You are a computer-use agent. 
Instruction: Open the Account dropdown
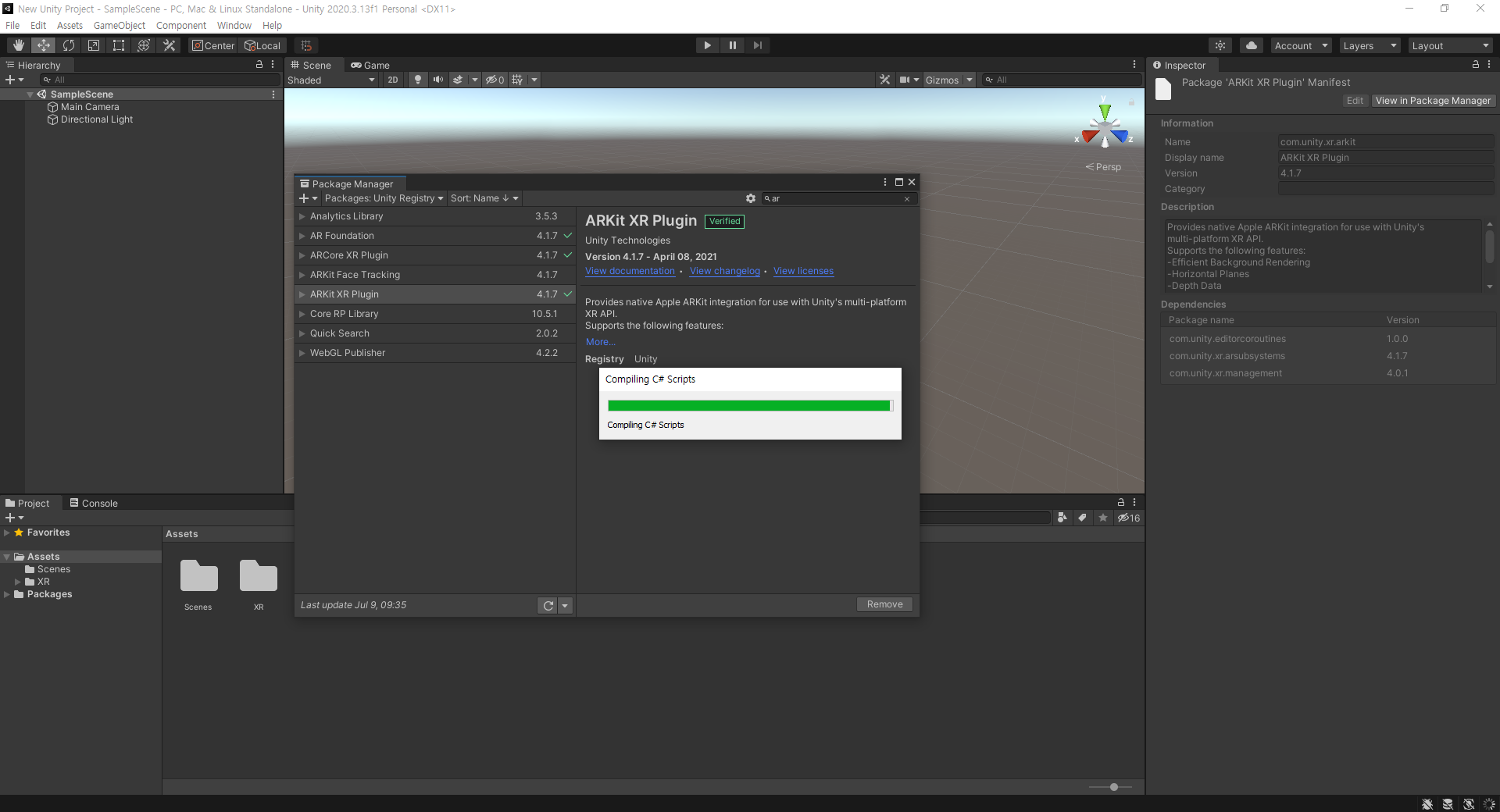1301,45
